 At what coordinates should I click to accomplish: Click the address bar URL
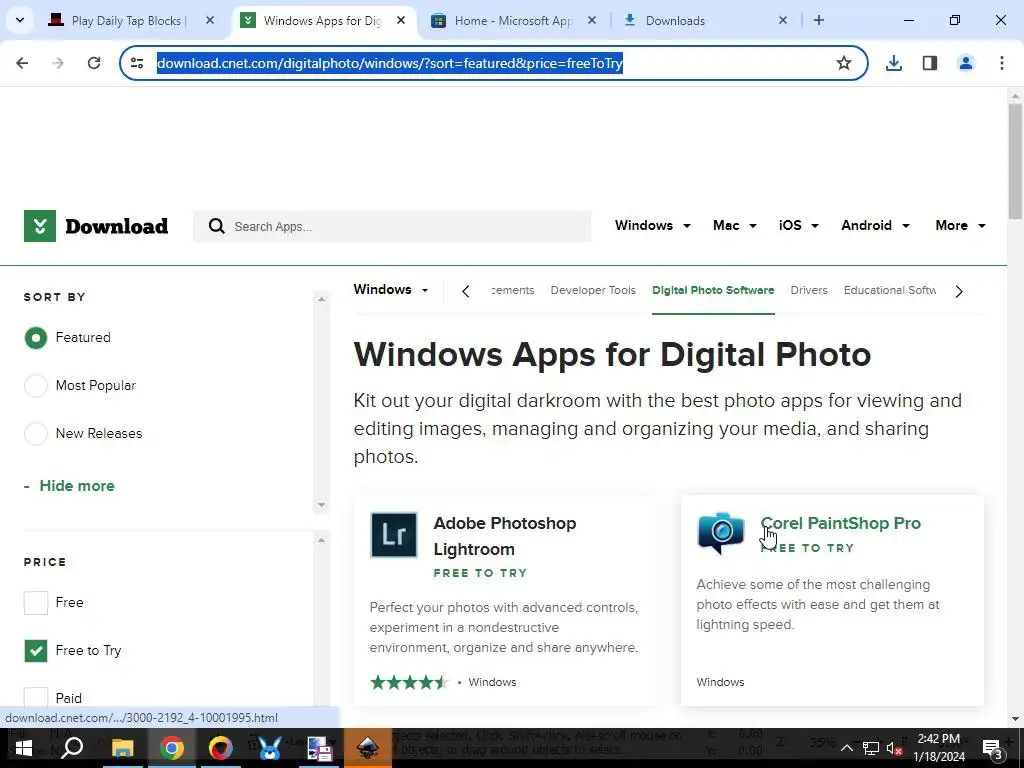390,63
